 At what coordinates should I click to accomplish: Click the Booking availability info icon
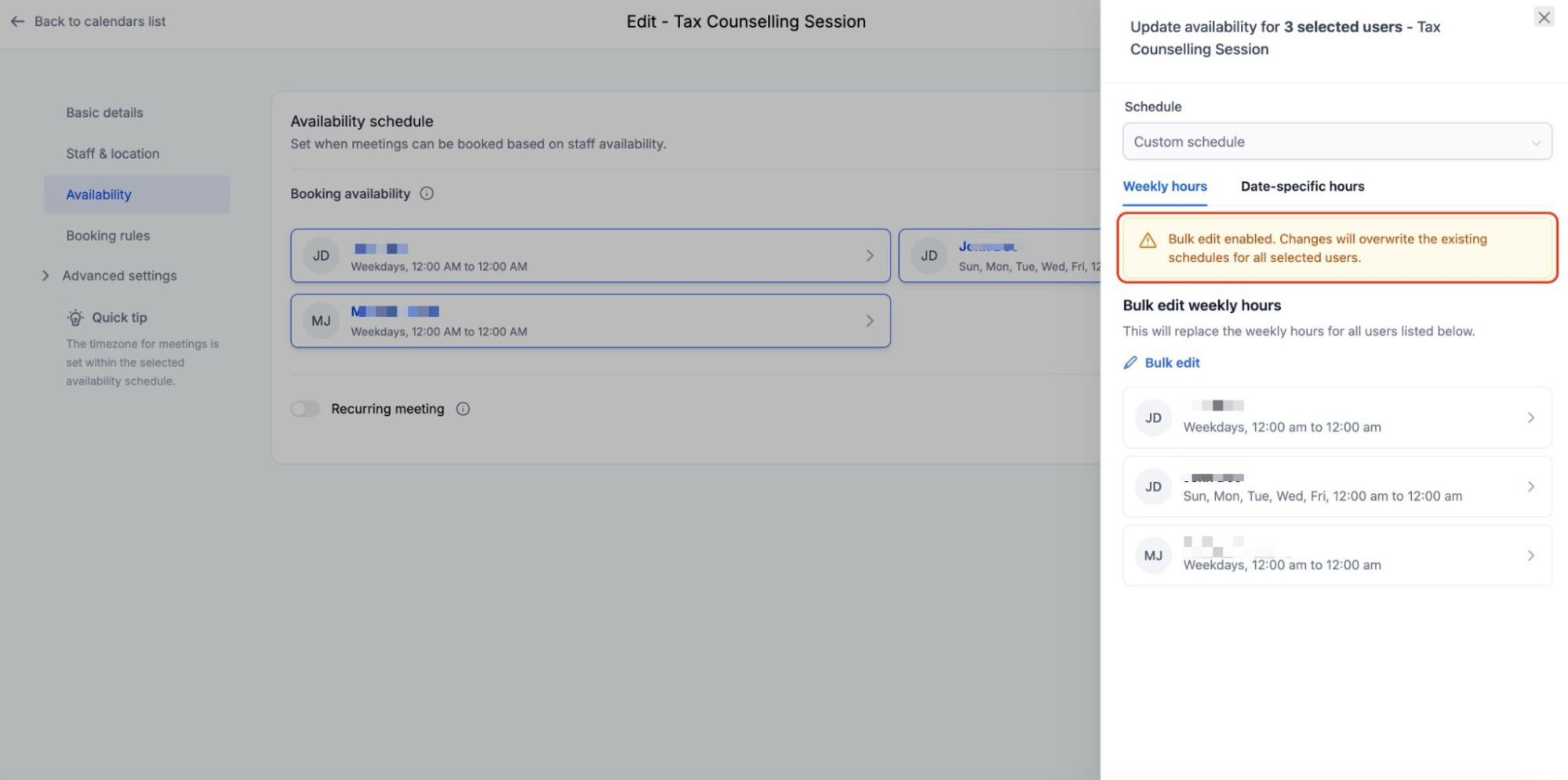tap(427, 194)
